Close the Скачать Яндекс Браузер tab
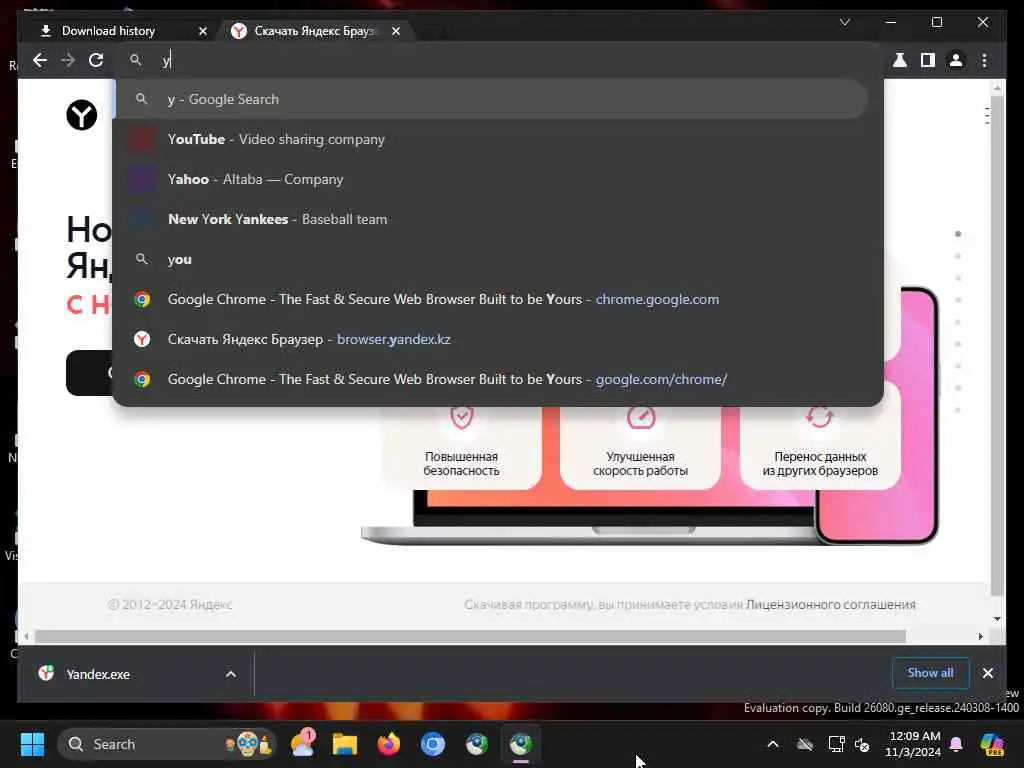Image resolution: width=1024 pixels, height=768 pixels. pyautogui.click(x=396, y=31)
